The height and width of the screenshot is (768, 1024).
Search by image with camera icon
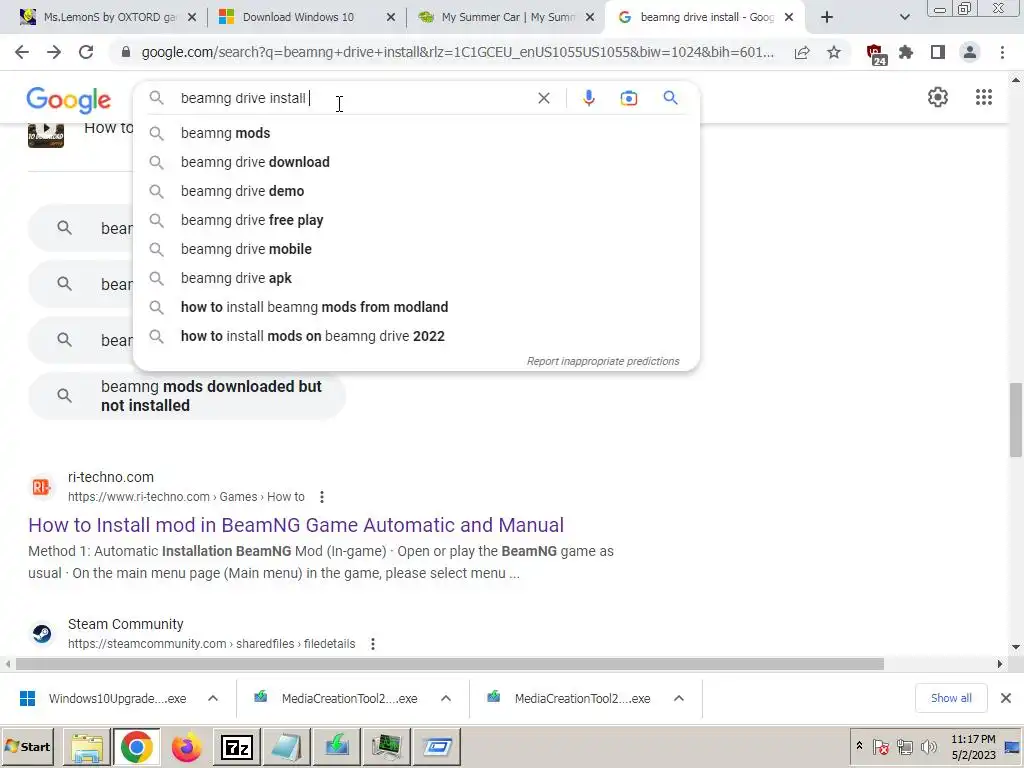[628, 98]
